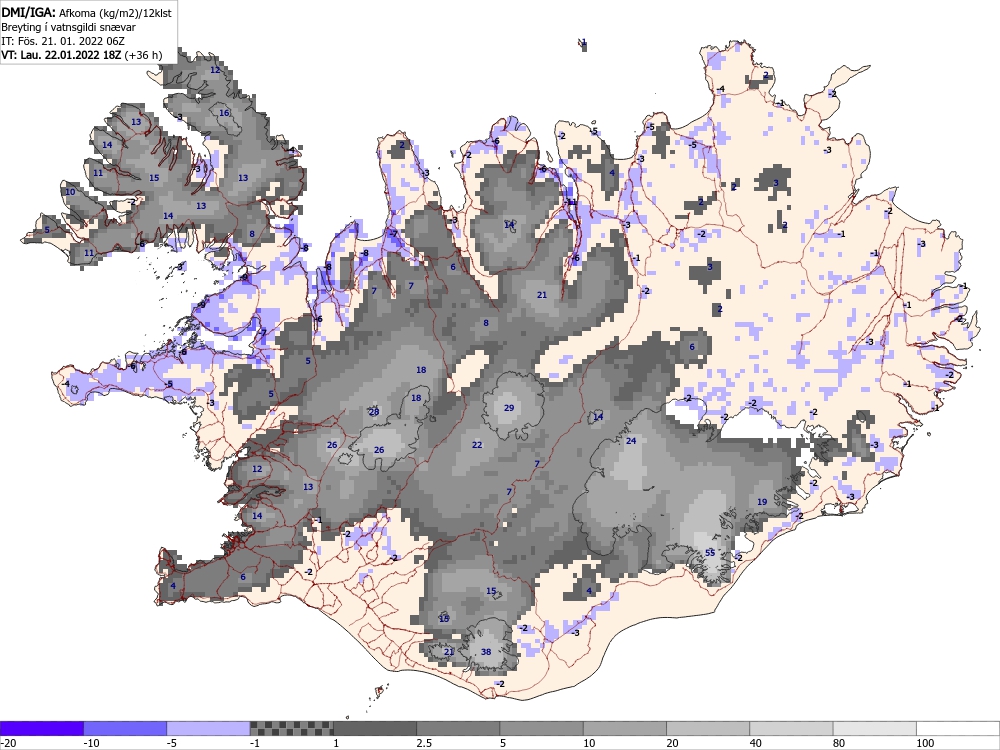
Task: Click the map value "16" in the Westfjords
Action: pyautogui.click(x=224, y=113)
